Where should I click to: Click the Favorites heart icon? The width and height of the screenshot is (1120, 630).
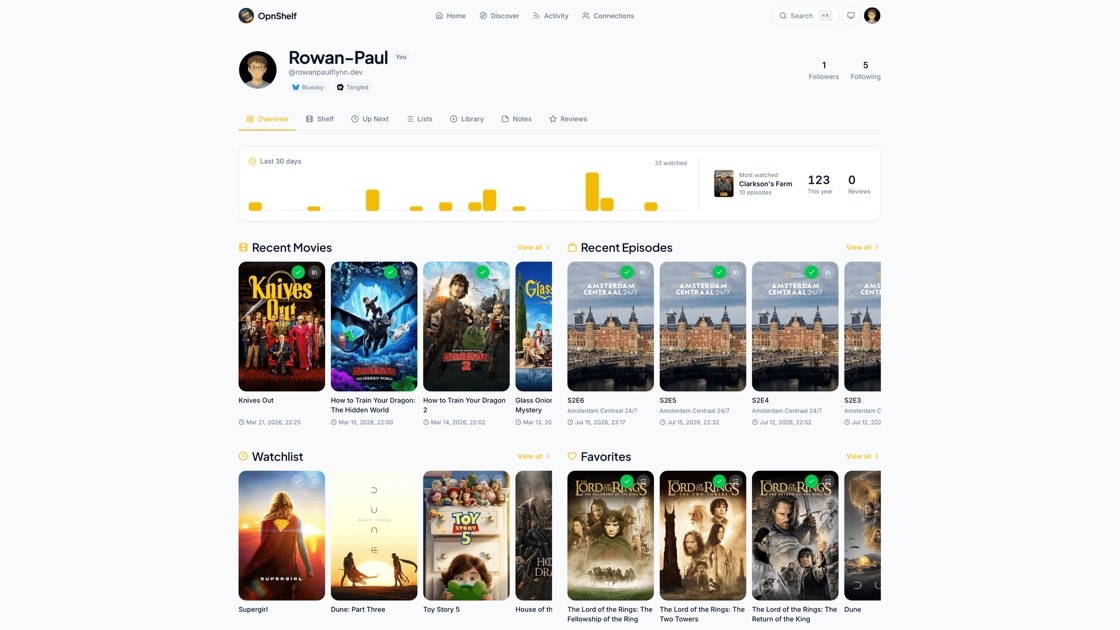[571, 456]
